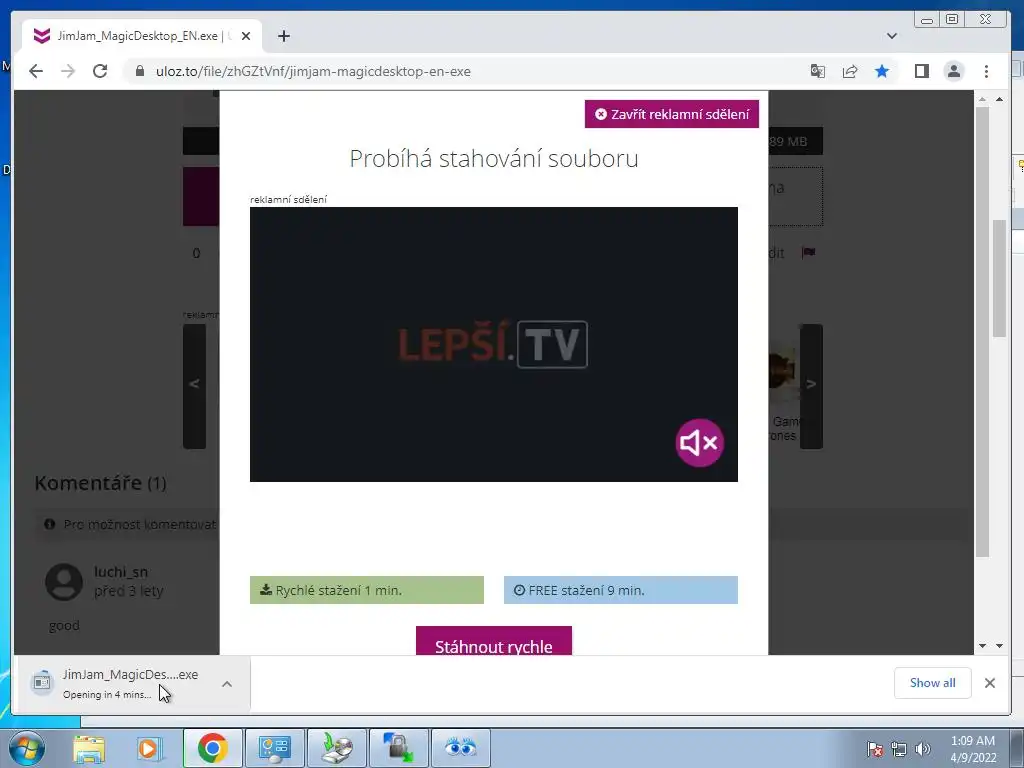Screen dimensions: 1024x768
Task: Choose Rychlé stažení 1 min.
Action: coord(366,590)
